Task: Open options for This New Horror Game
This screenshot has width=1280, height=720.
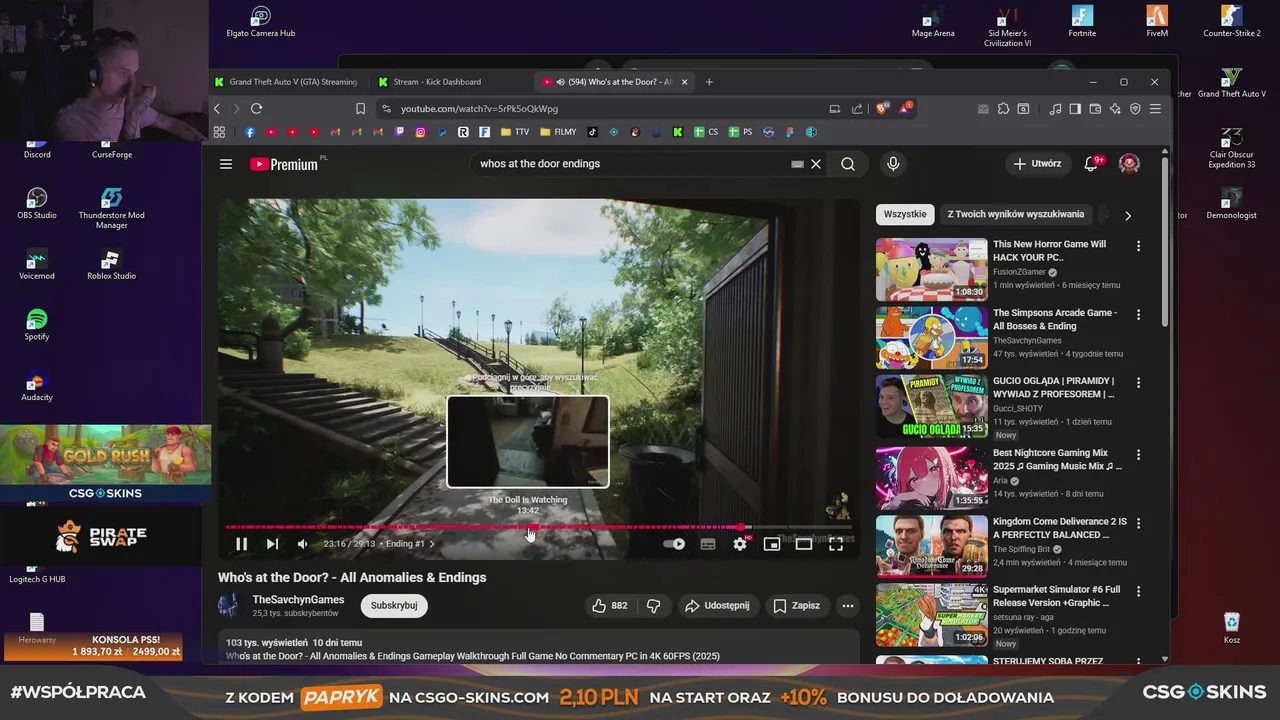Action: tap(1138, 246)
